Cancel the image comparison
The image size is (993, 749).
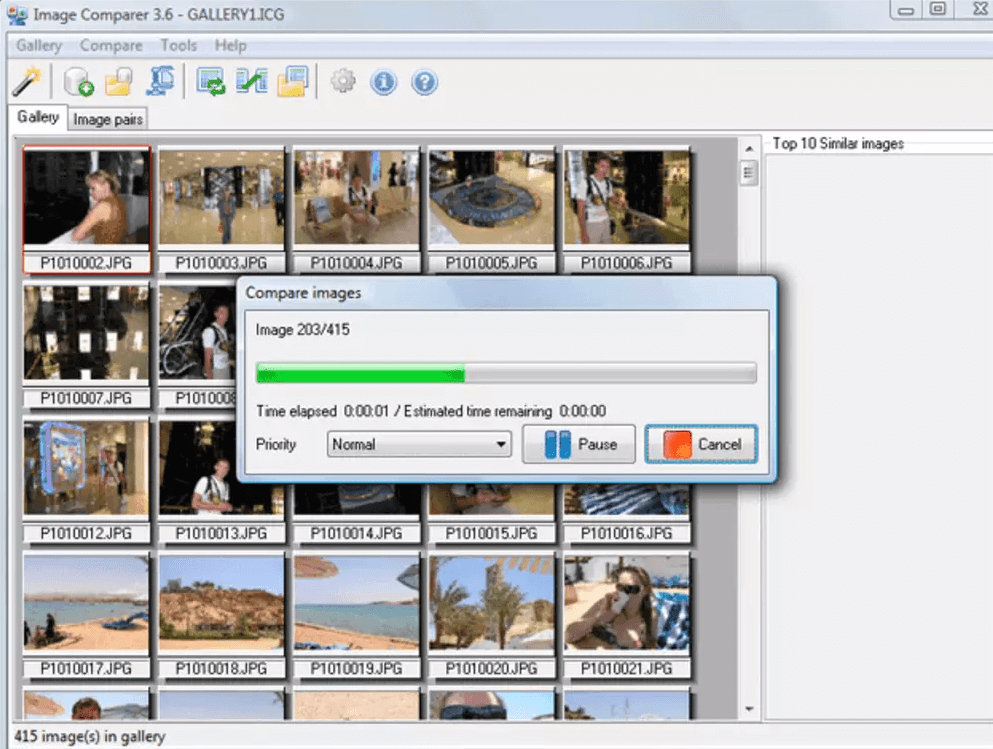(x=701, y=444)
